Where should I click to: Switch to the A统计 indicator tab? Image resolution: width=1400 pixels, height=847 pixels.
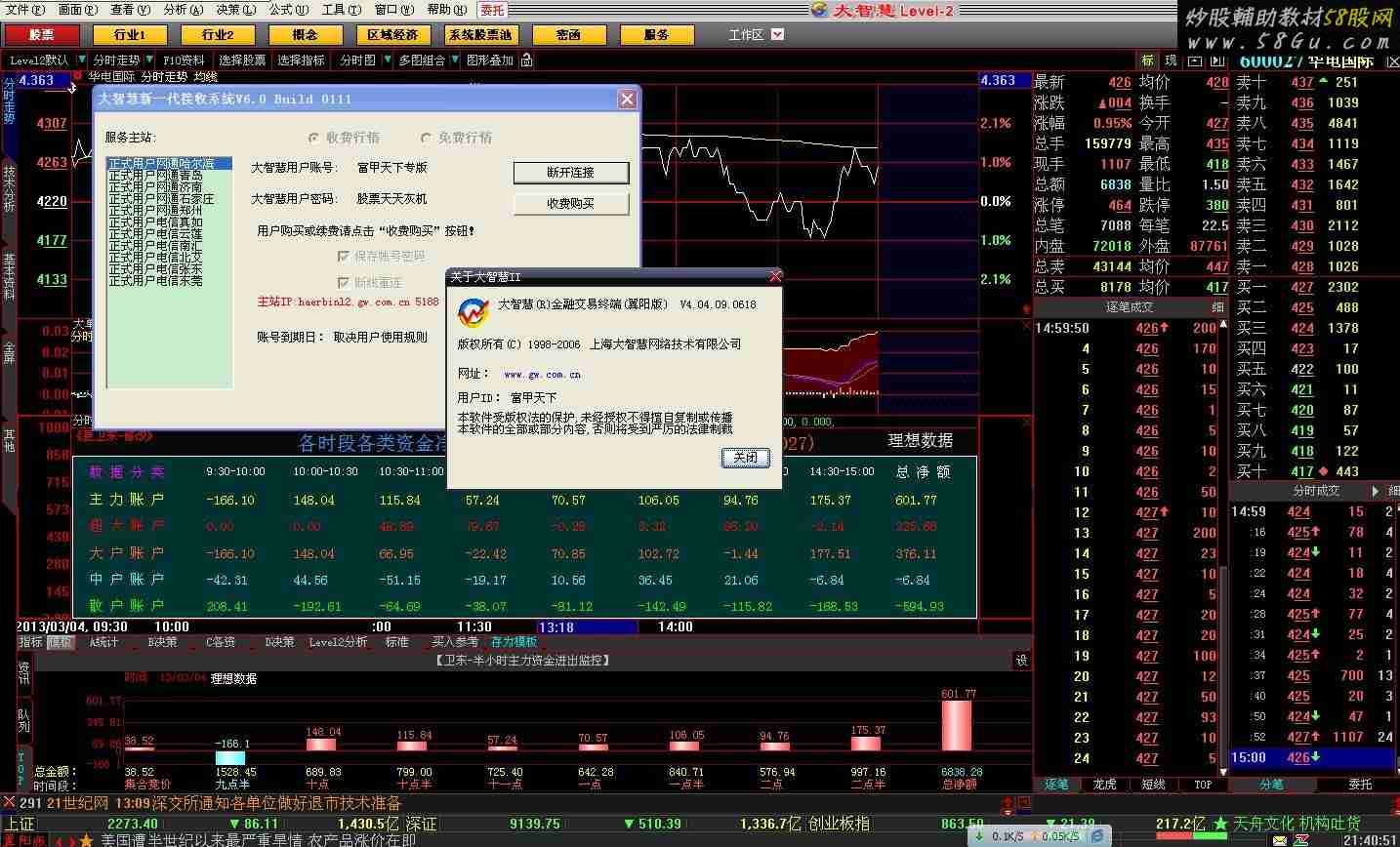click(x=103, y=642)
